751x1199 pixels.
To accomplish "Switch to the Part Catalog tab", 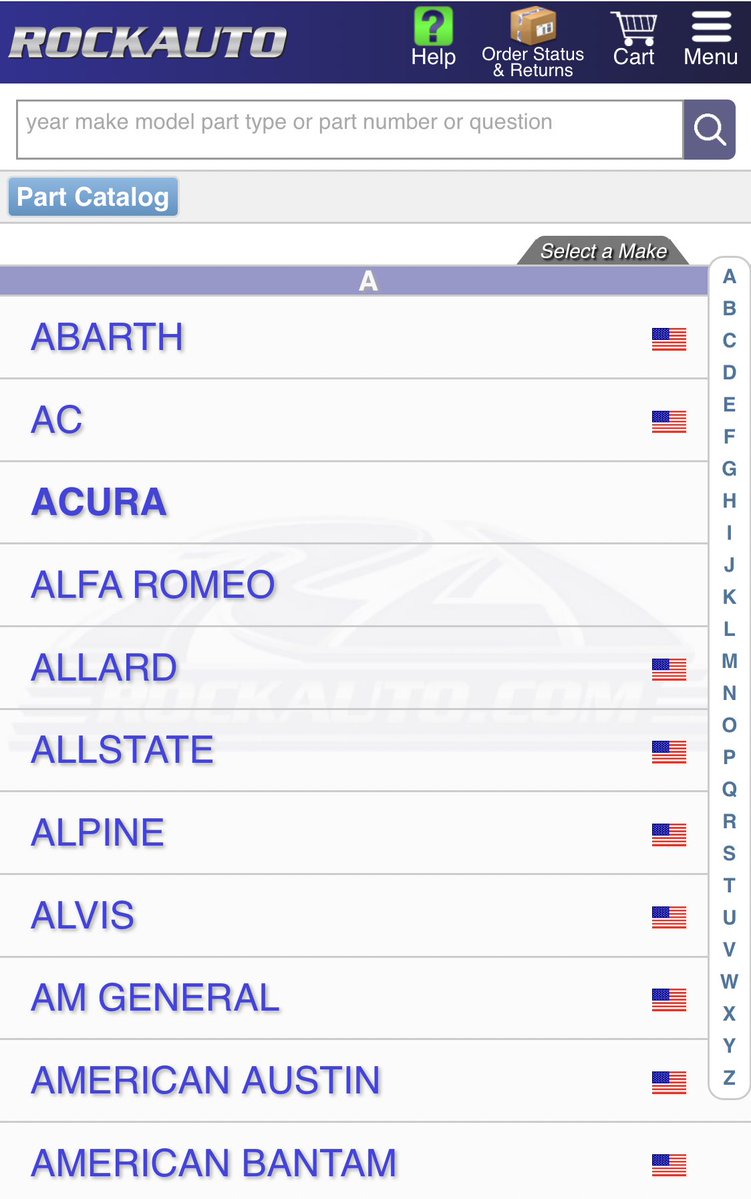I will 93,197.
